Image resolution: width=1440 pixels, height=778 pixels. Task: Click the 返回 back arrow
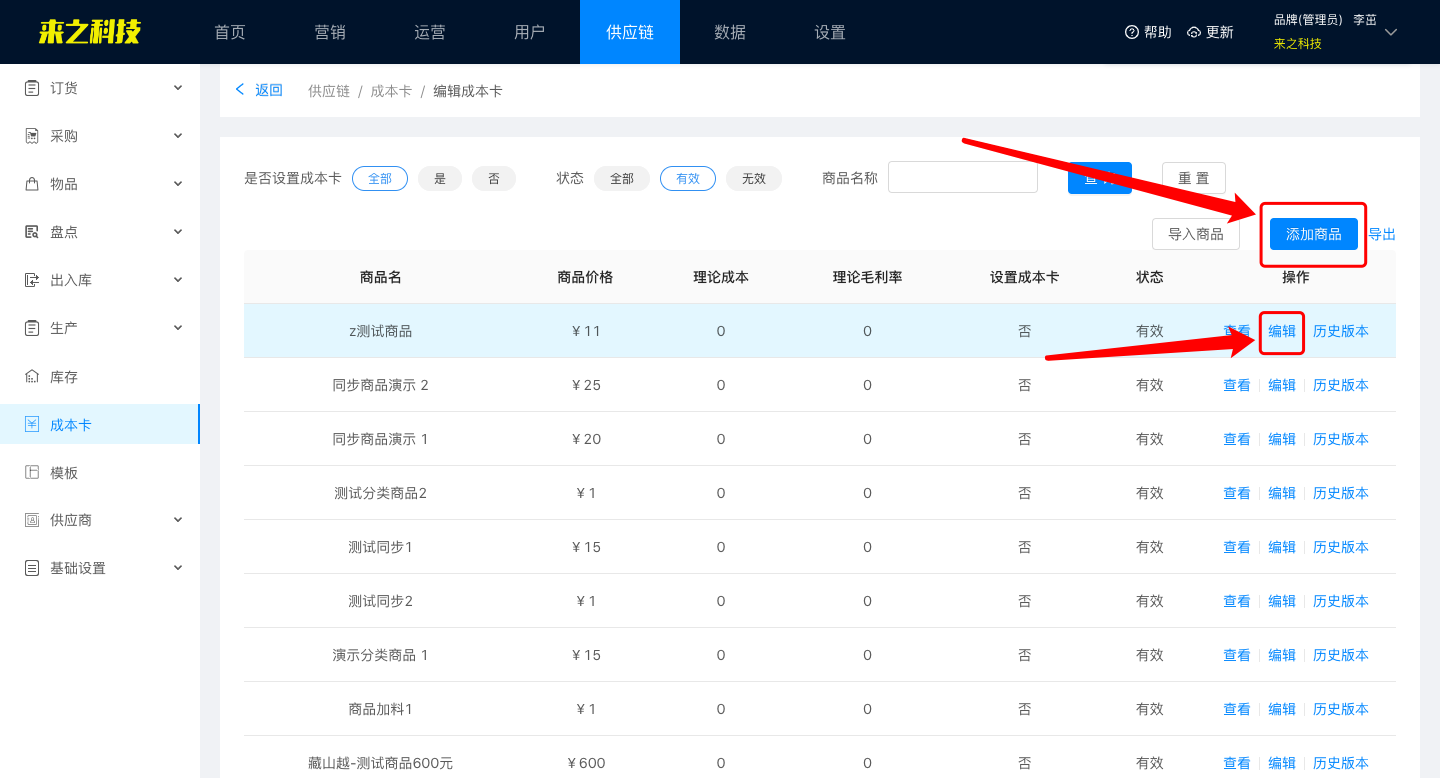click(x=240, y=90)
